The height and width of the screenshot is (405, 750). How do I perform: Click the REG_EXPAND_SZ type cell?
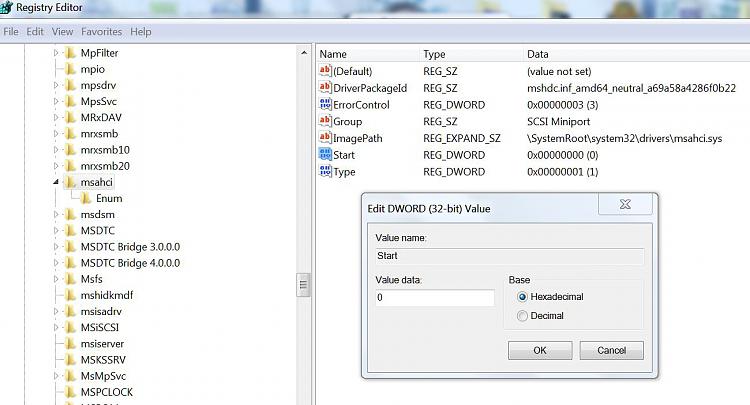click(462, 138)
